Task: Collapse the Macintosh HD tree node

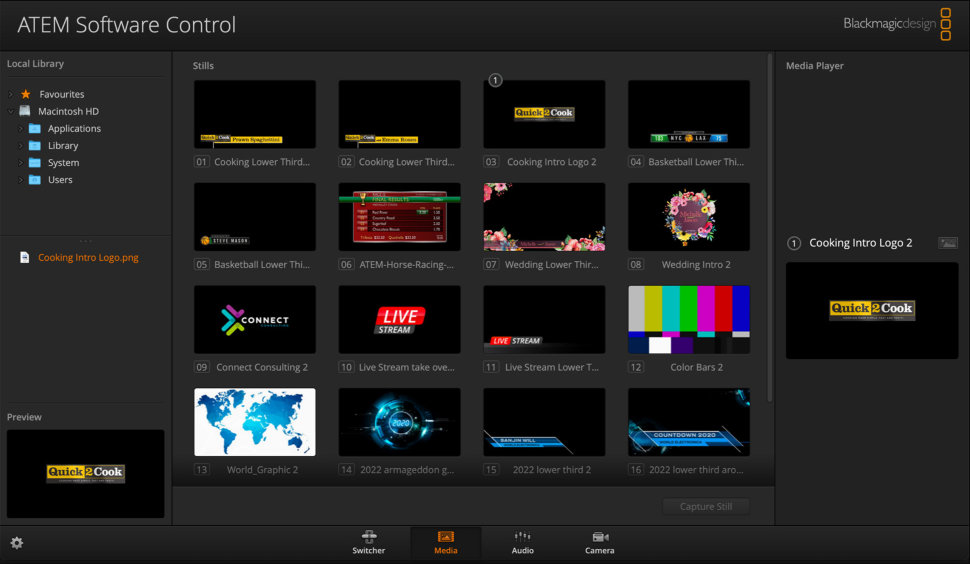Action: tap(10, 111)
